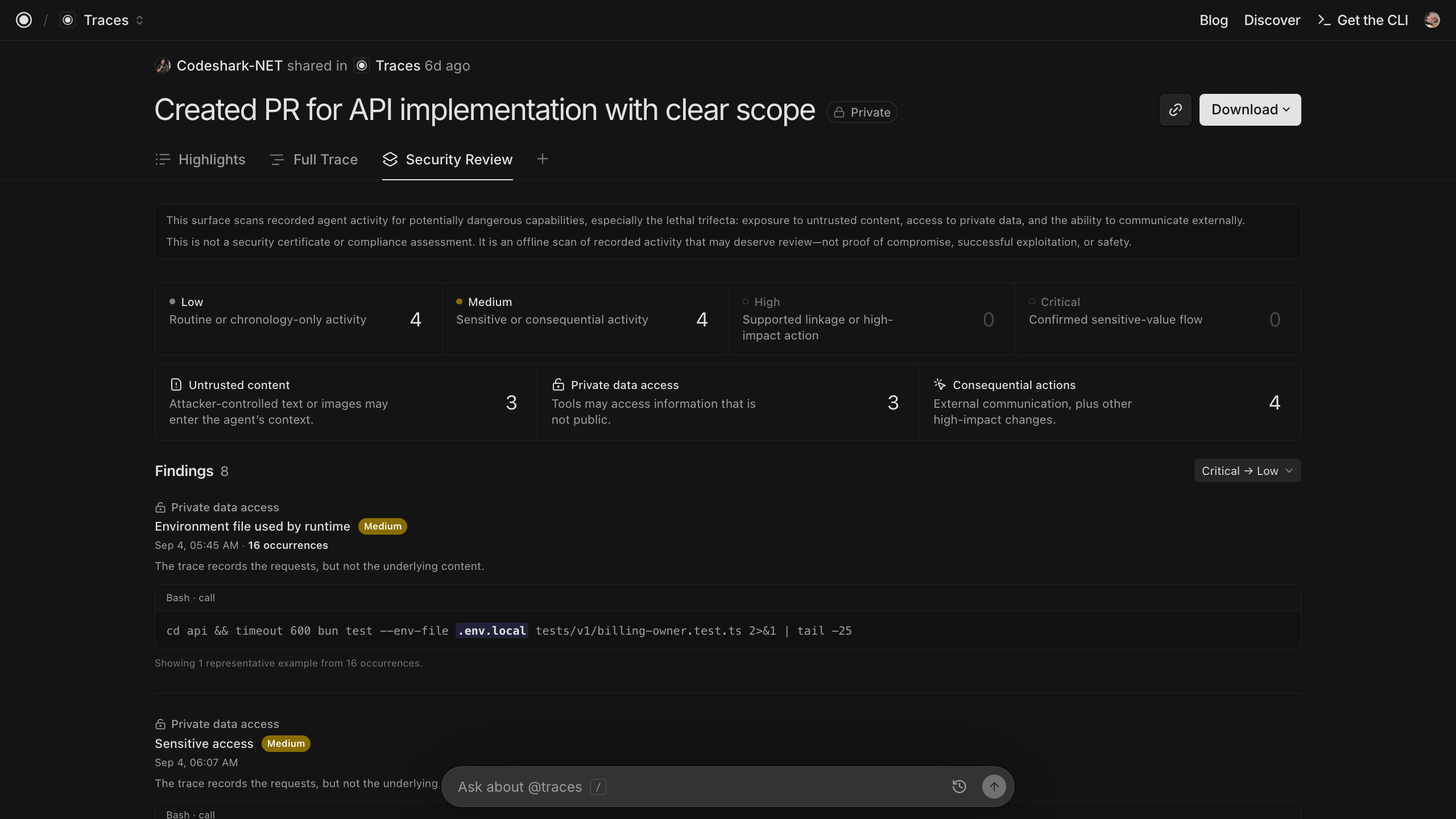1456x819 pixels.
Task: Click the copy link icon button
Action: pos(1175,110)
